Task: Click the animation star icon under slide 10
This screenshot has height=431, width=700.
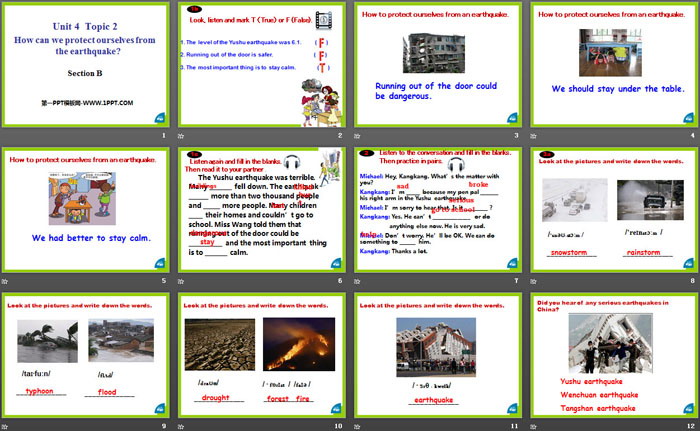Action: point(181,427)
